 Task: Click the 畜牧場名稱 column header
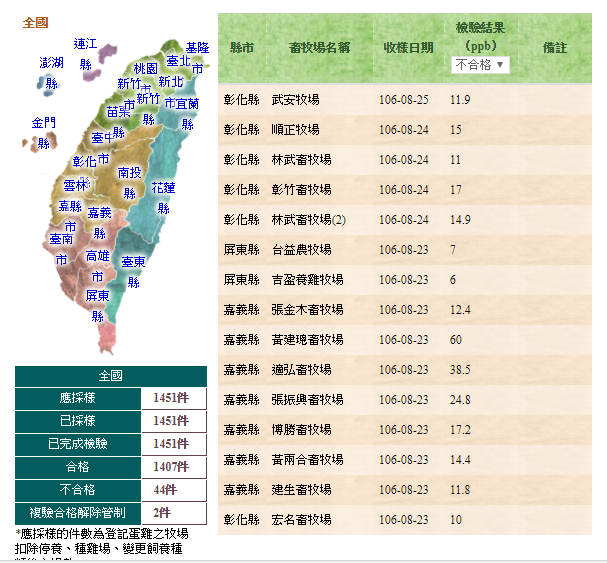pyautogui.click(x=319, y=48)
